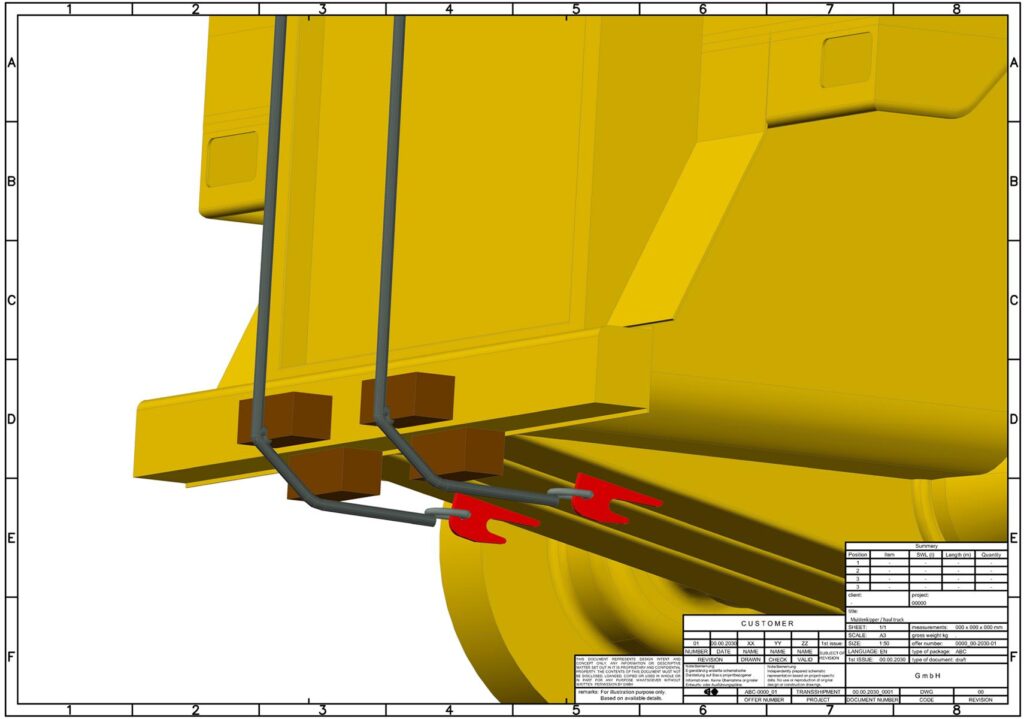Click the Length (m) column header
Screen dimensions: 1024x719
(x=959, y=554)
